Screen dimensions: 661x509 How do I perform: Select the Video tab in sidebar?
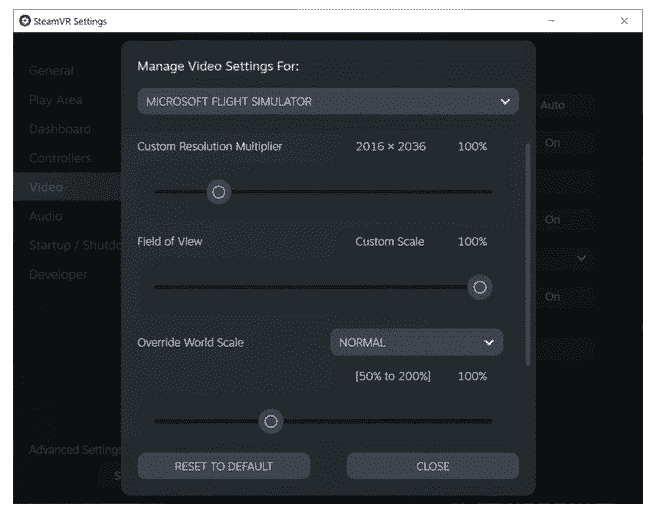tap(67, 187)
